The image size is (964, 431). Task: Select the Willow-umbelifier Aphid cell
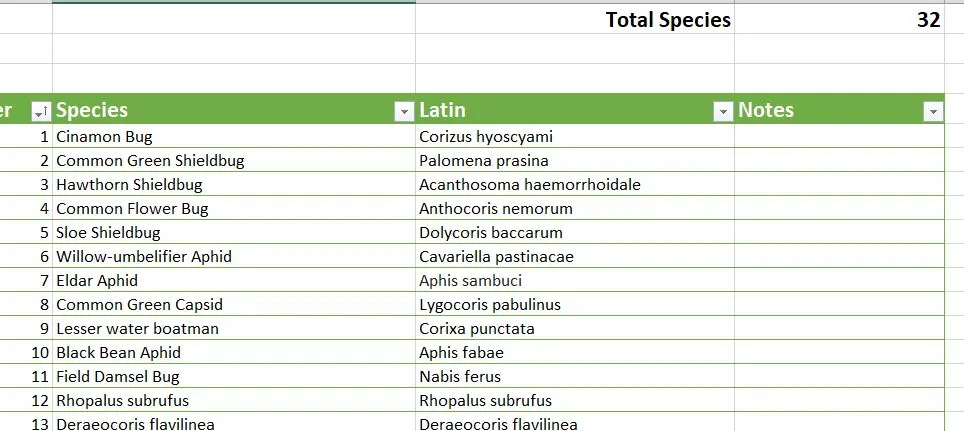pos(234,256)
